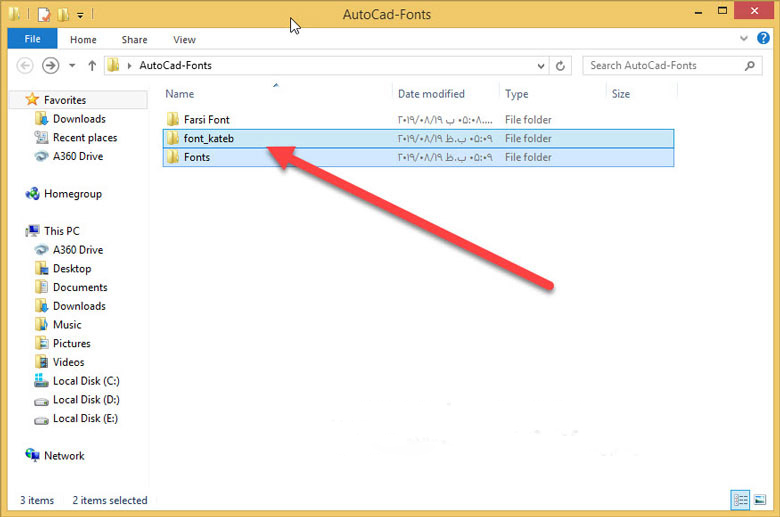Click AutoCad-Fonts in the address bar
This screenshot has height=517, width=780.
(175, 65)
